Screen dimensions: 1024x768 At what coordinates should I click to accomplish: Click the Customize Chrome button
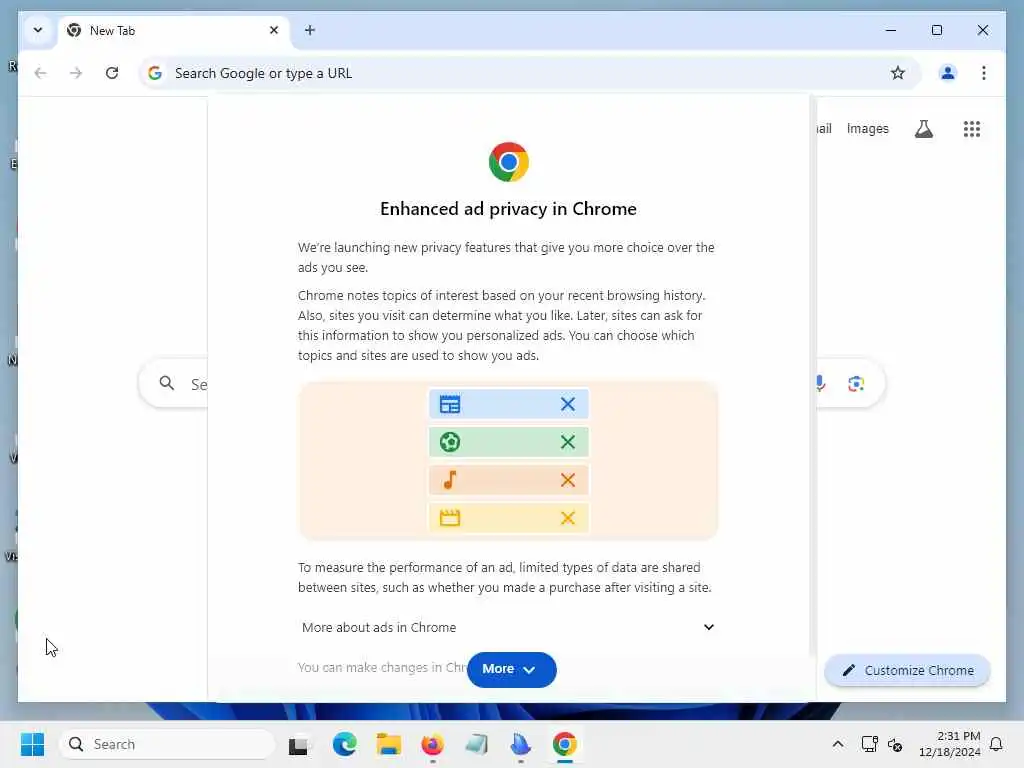pyautogui.click(x=907, y=670)
